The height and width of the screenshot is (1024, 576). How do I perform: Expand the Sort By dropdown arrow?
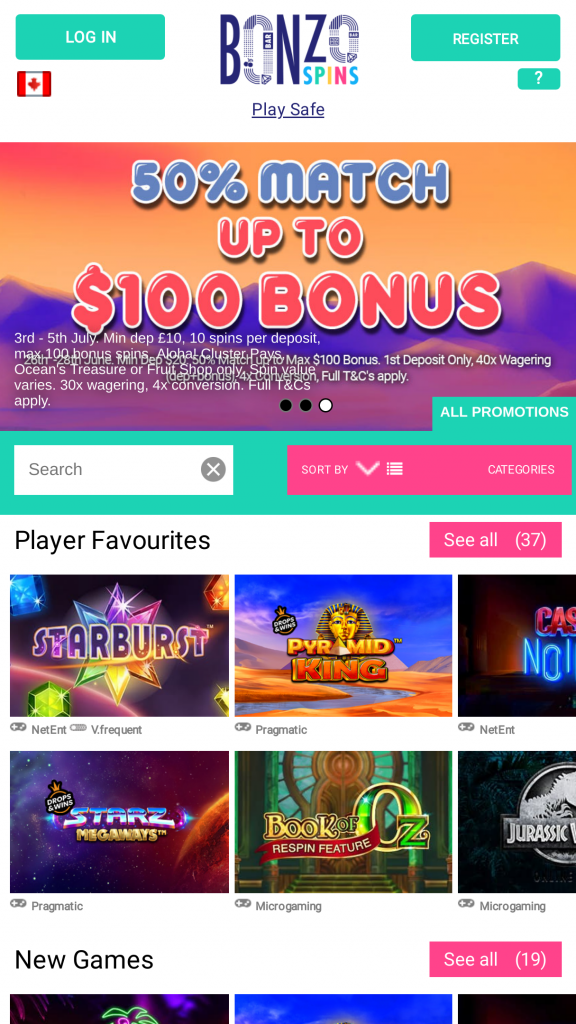368,468
